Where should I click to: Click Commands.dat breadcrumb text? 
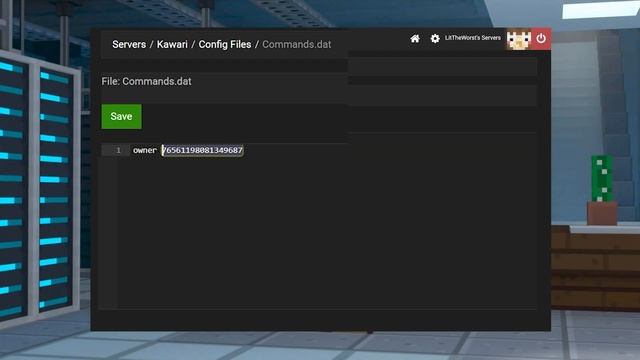point(297,44)
